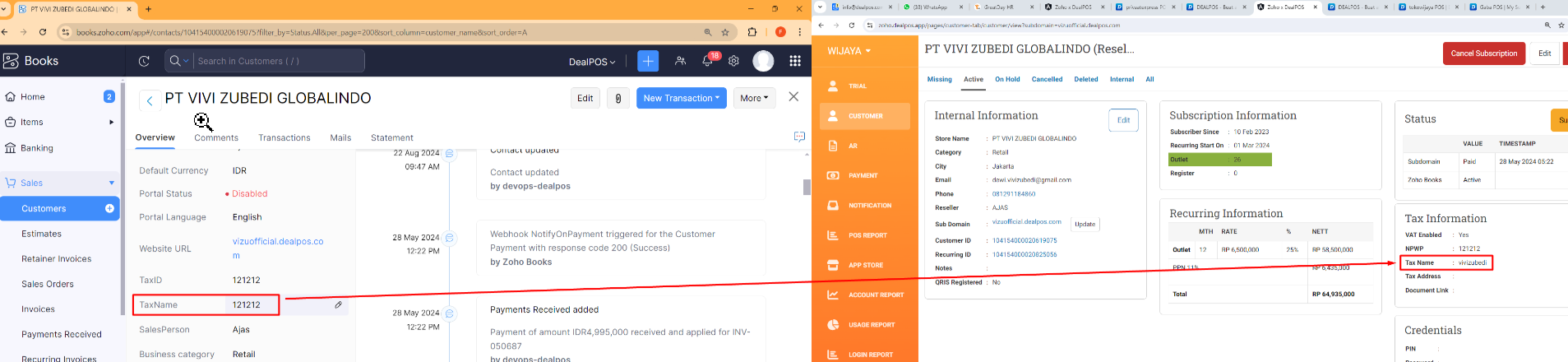This screenshot has width=1568, height=362.
Task: Click the red Cancel Subscription button
Action: pos(1483,53)
